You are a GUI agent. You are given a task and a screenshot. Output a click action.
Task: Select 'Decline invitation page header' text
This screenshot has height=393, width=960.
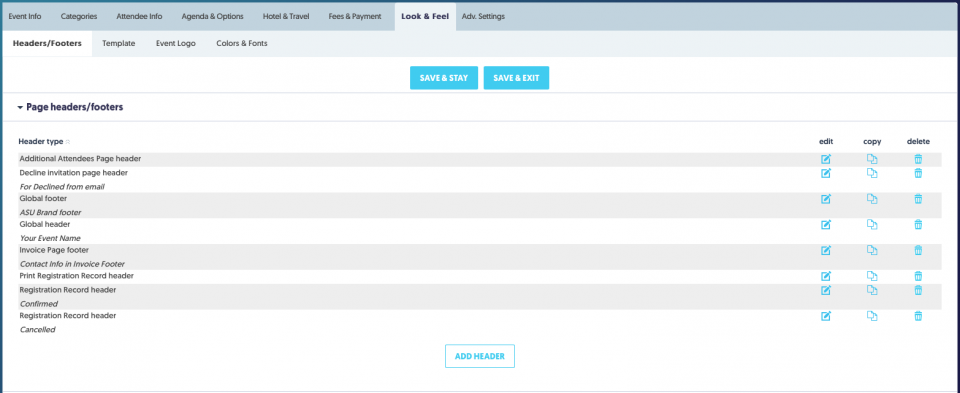(x=73, y=173)
